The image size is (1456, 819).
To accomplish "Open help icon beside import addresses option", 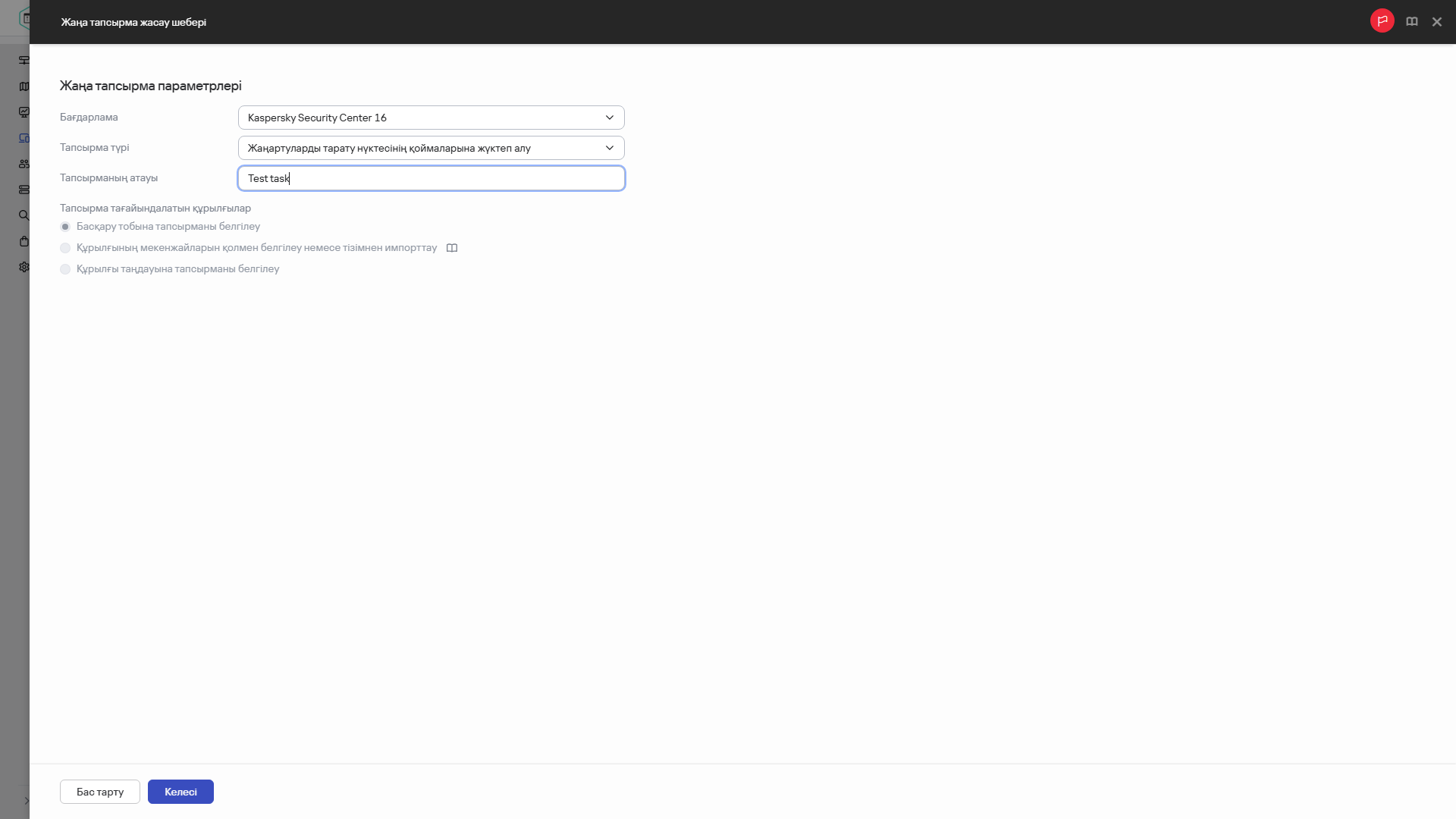I will (452, 248).
